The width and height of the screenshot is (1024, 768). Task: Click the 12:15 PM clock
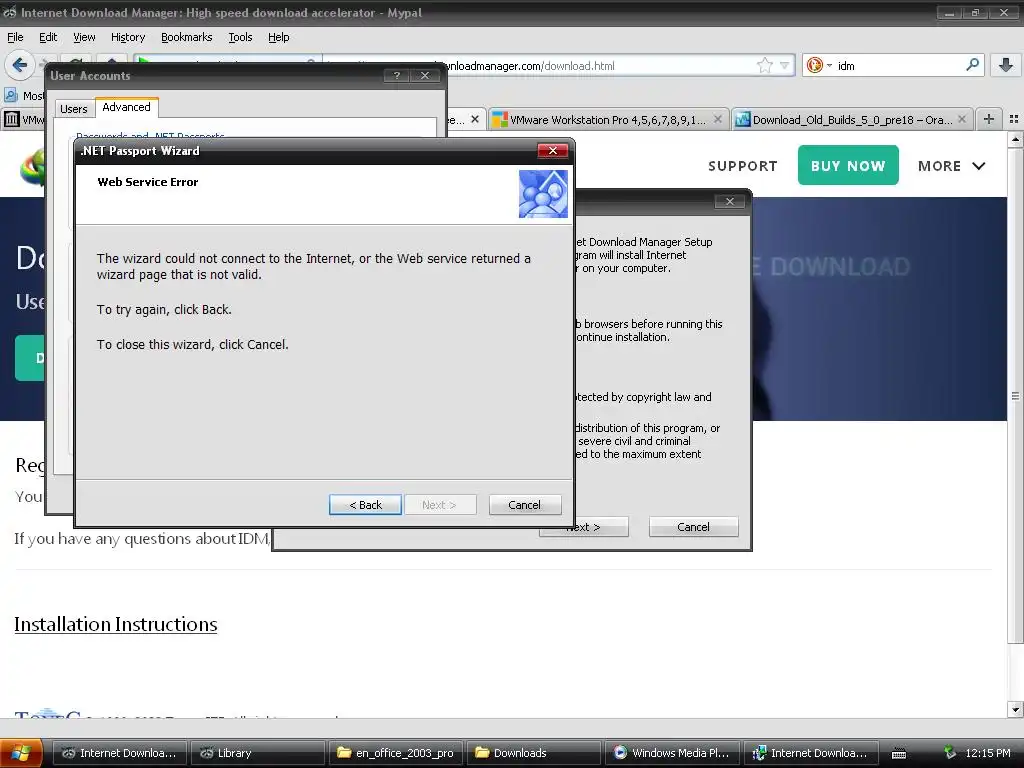(x=987, y=753)
